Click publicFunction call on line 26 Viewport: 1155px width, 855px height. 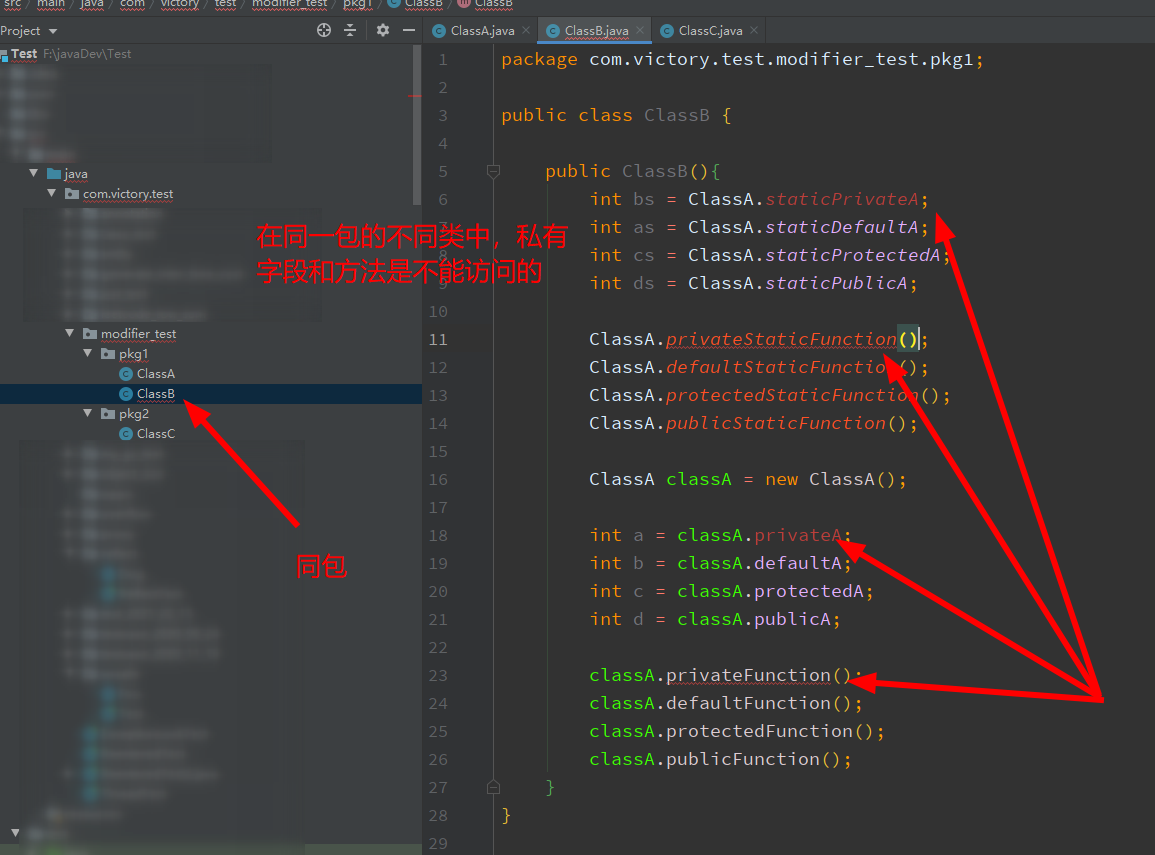coord(742,759)
